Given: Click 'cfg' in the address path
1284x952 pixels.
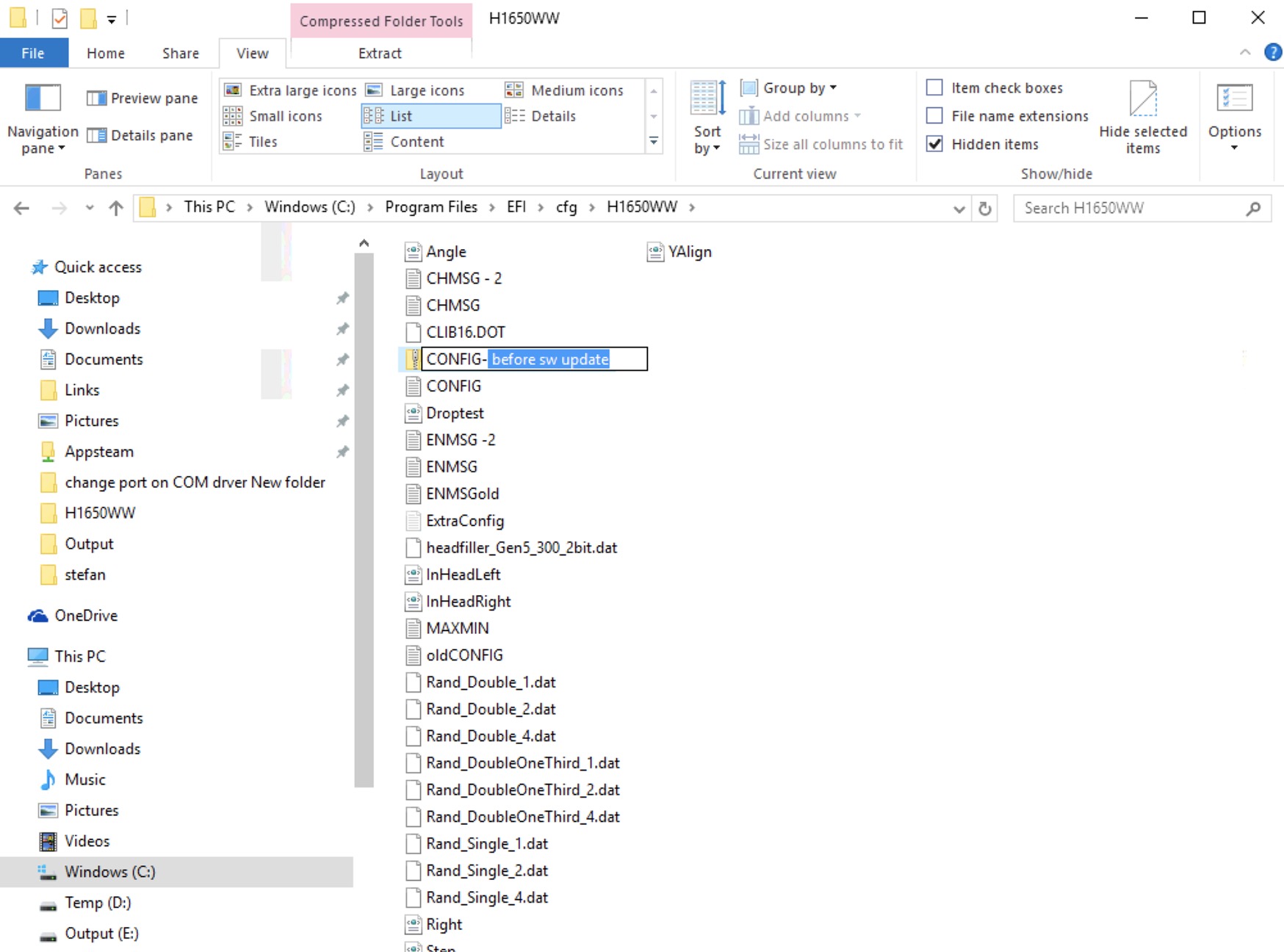Looking at the screenshot, I should coord(566,207).
